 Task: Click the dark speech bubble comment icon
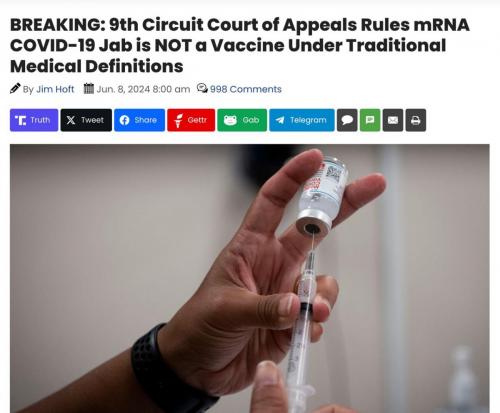click(347, 120)
